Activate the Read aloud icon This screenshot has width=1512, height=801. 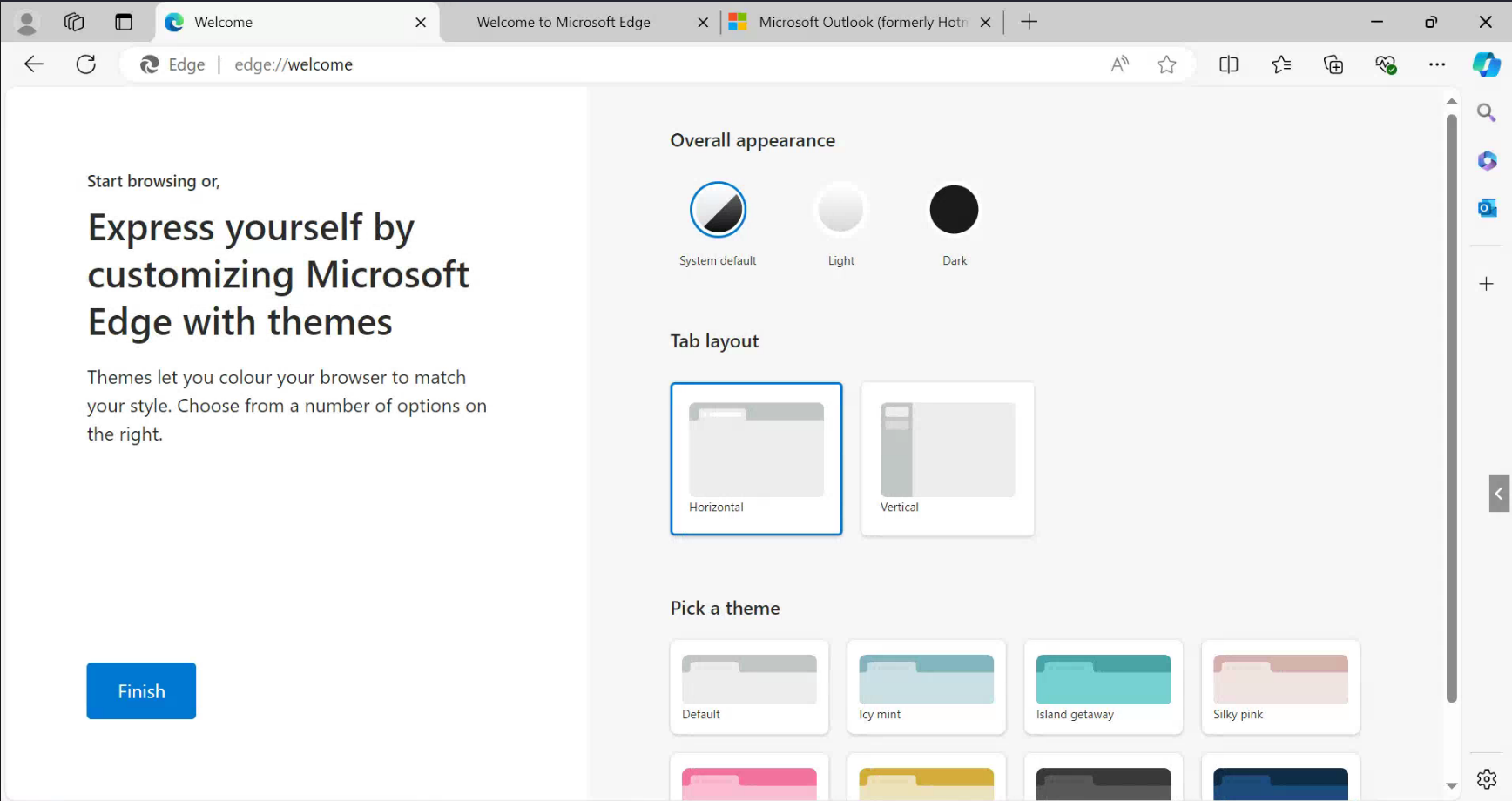point(1119,64)
